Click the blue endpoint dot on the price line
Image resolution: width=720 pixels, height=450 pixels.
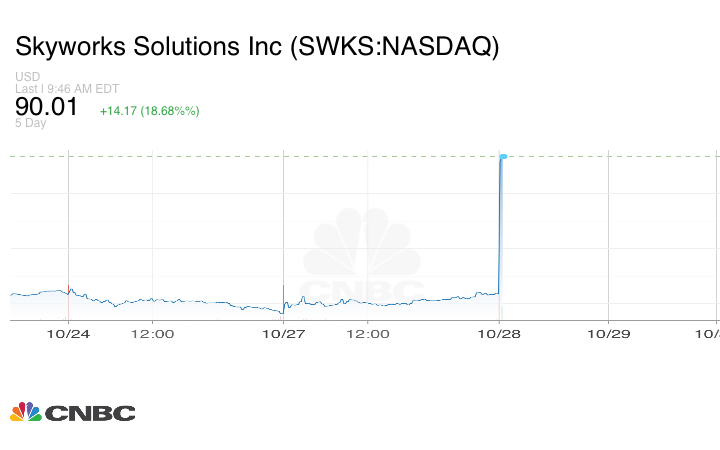[504, 157]
